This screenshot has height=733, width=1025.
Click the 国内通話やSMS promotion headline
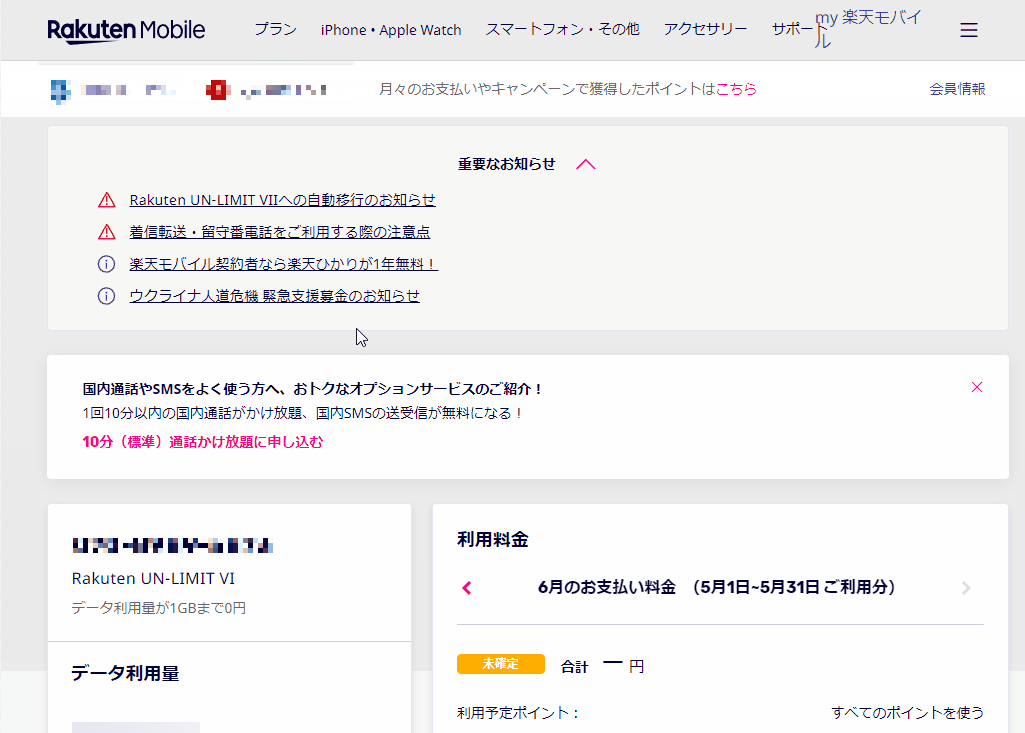coord(312,389)
